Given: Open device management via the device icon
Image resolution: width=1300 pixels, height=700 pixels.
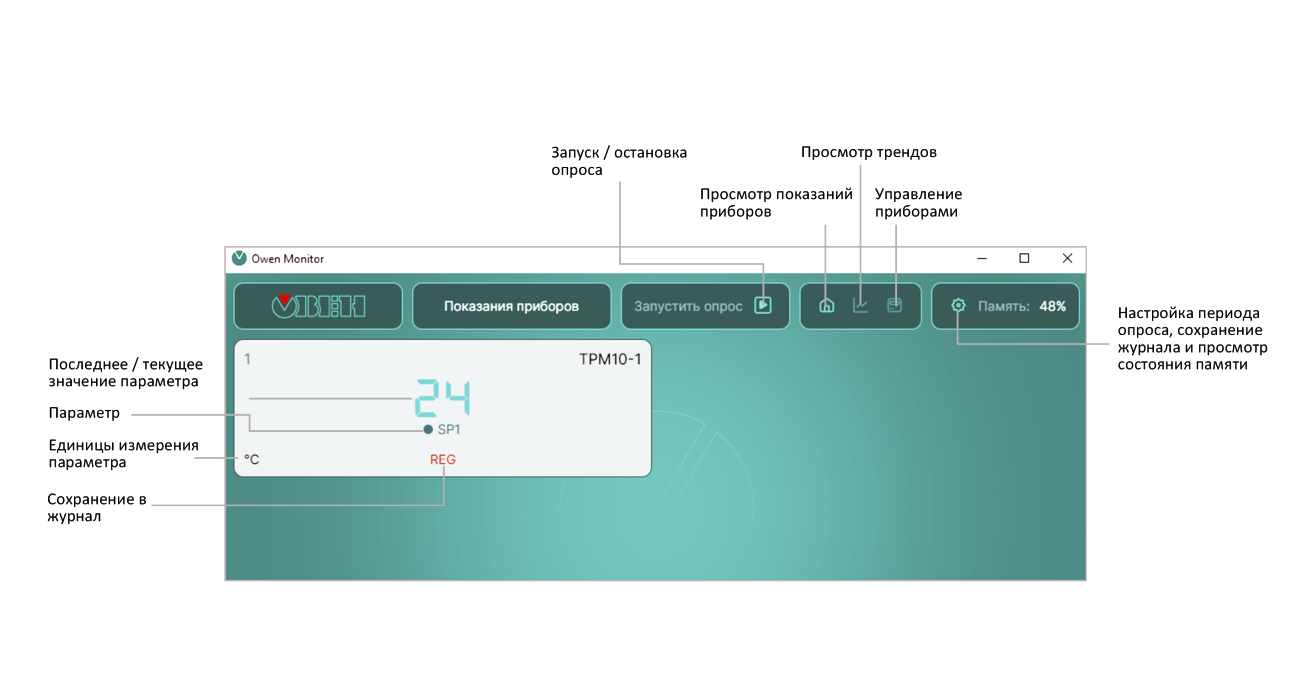Looking at the screenshot, I should 894,305.
